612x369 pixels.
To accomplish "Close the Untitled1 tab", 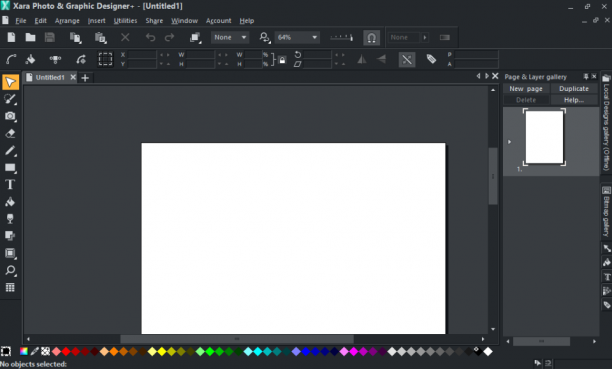I will [x=73, y=77].
